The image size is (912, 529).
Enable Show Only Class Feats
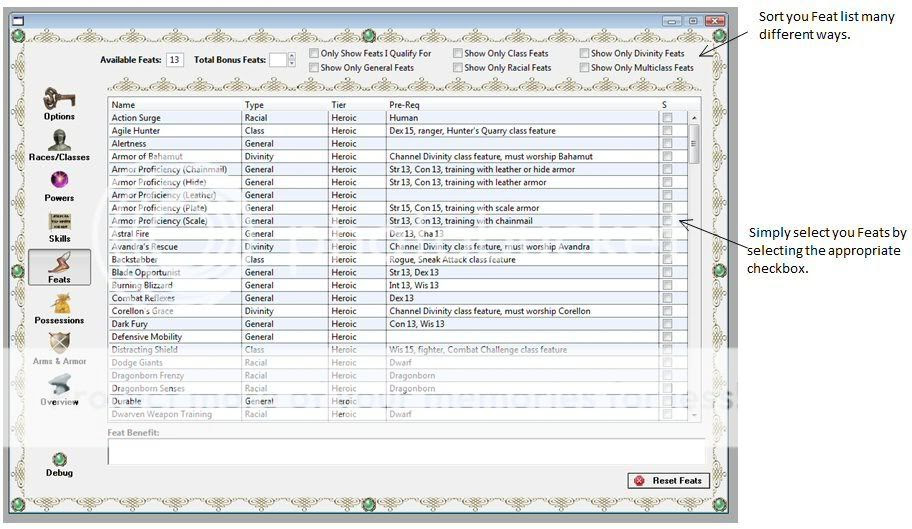(458, 53)
